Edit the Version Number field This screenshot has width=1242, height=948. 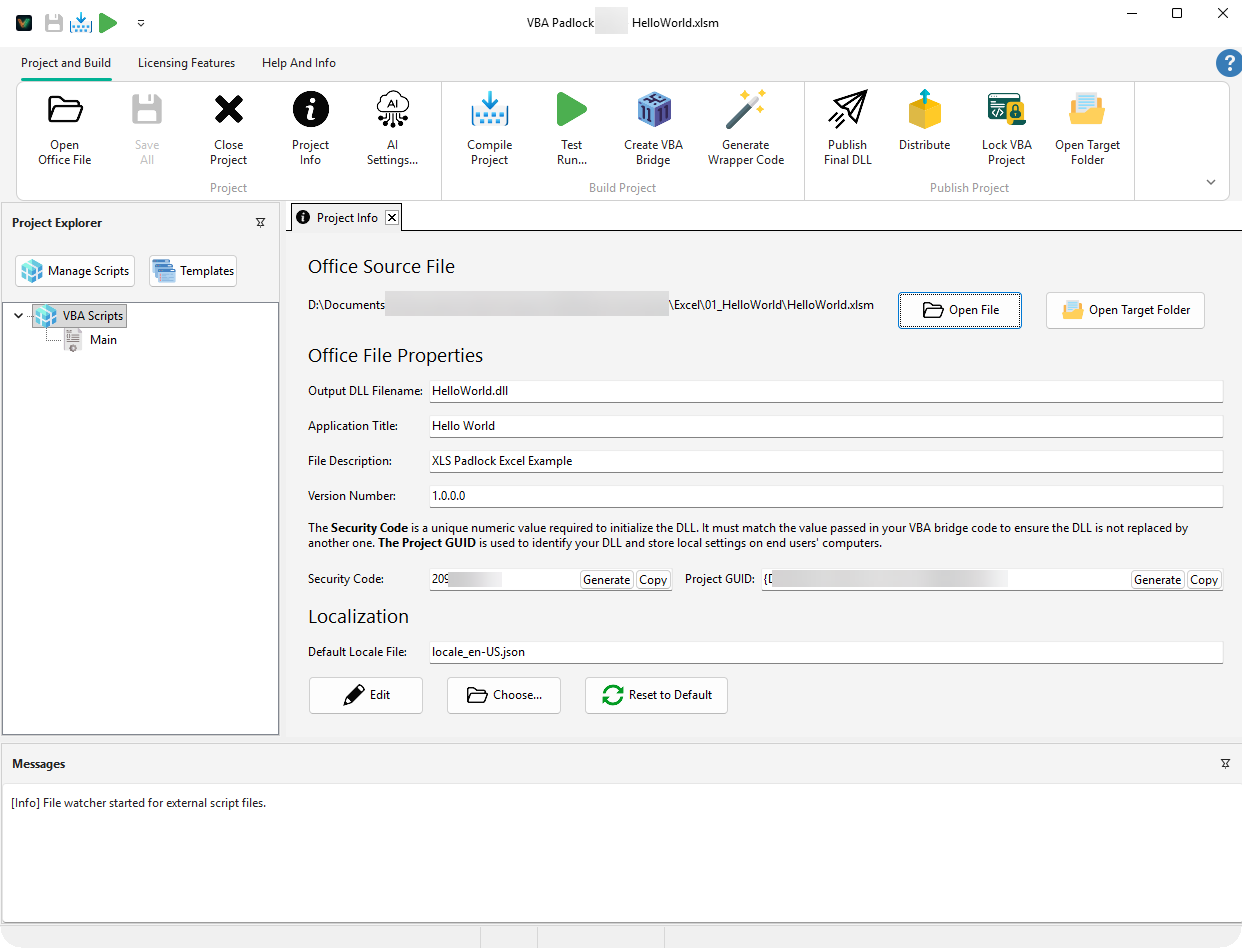[700, 496]
